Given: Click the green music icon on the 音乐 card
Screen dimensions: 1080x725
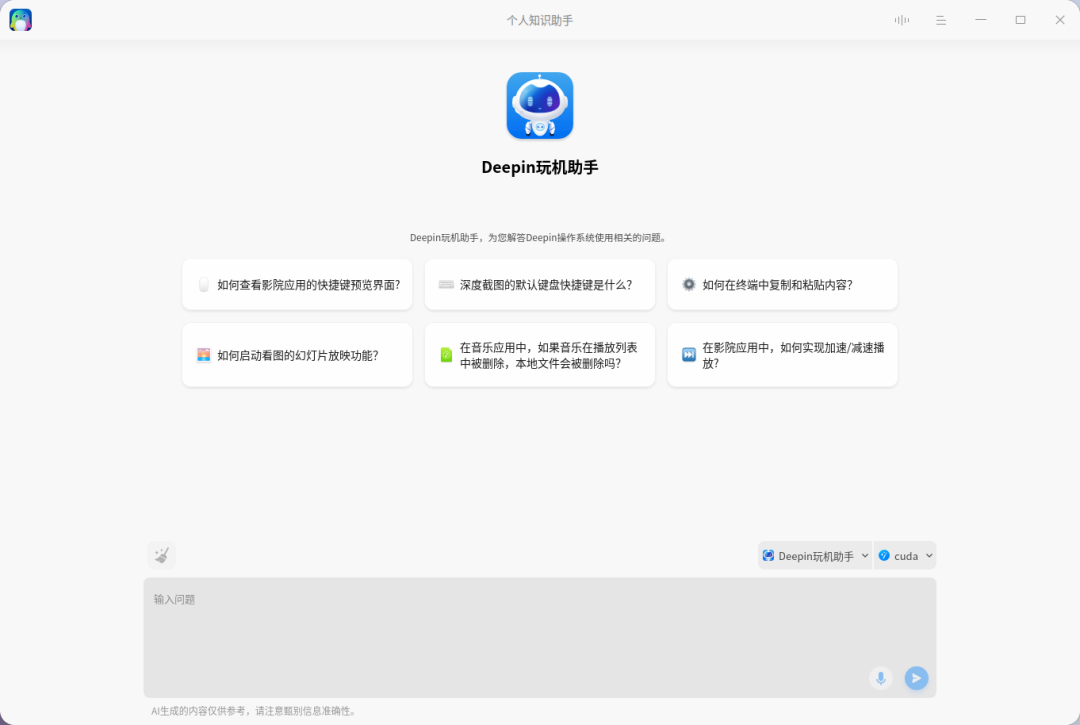Looking at the screenshot, I should (x=446, y=355).
